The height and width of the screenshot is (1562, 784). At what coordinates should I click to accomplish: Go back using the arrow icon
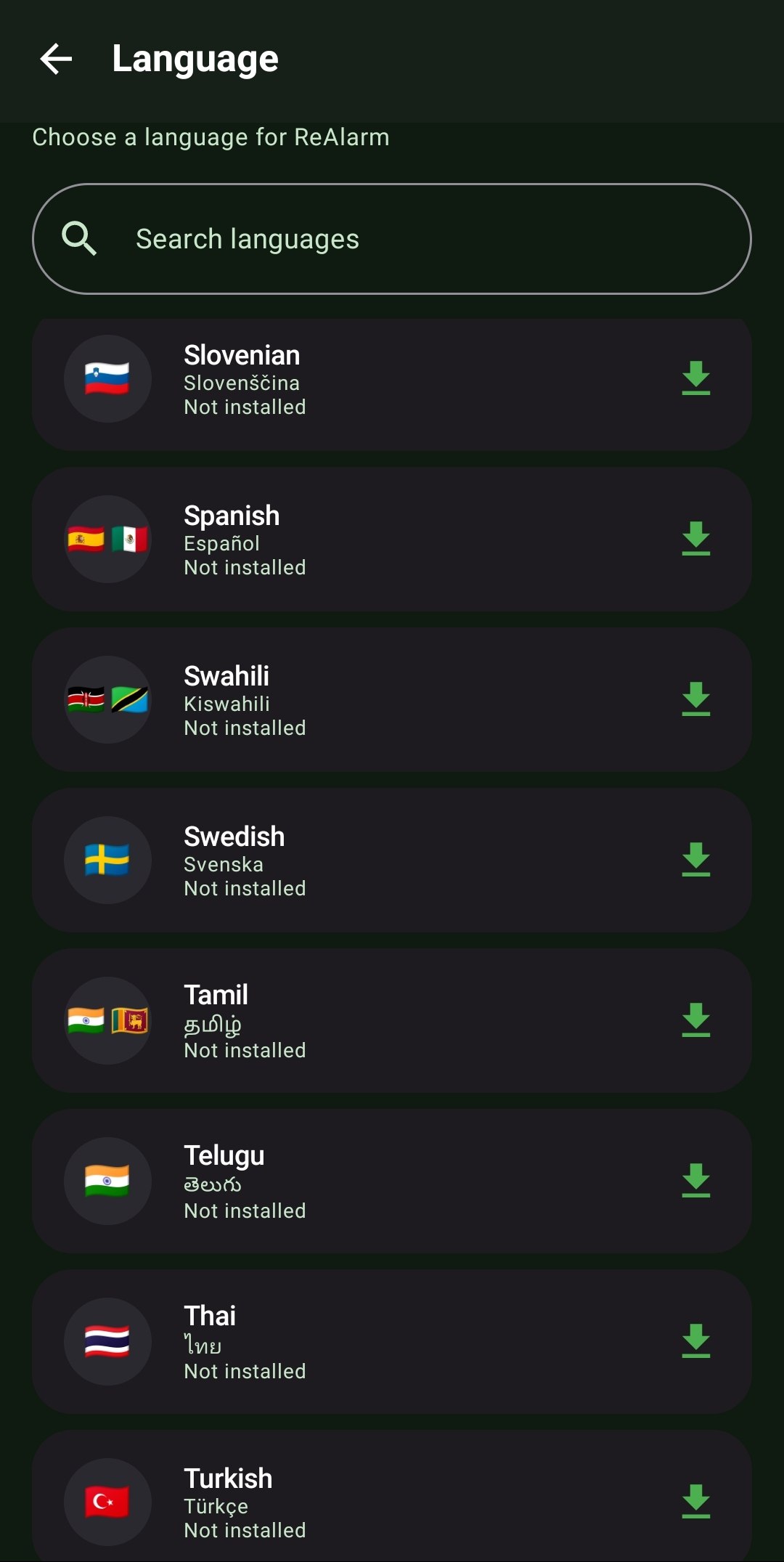56,59
